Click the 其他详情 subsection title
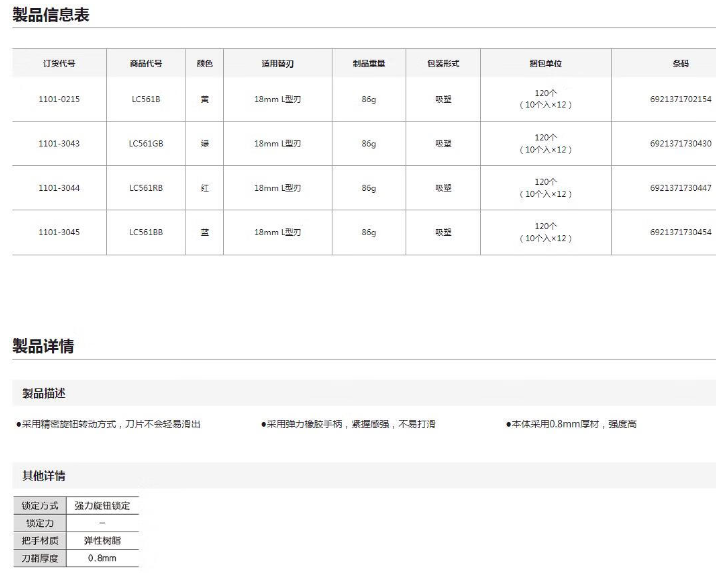This screenshot has height=573, width=716. click(44, 475)
